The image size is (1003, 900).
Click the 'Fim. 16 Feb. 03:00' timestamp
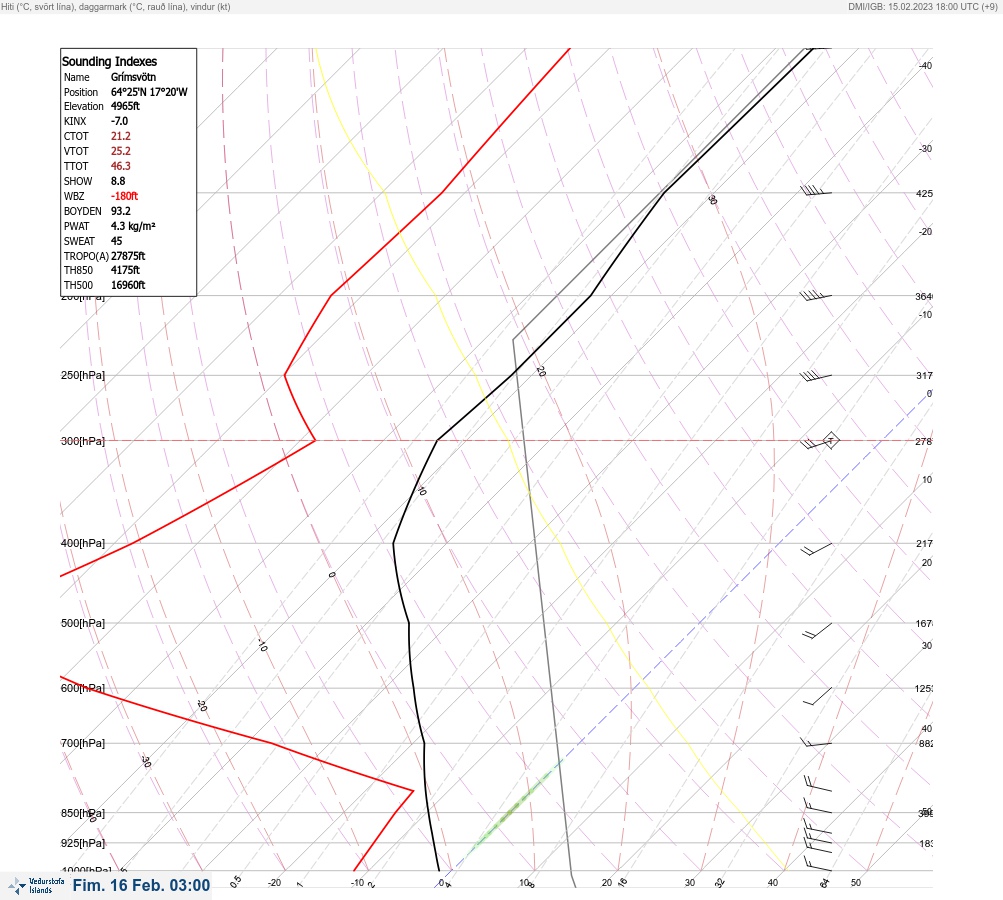141,885
